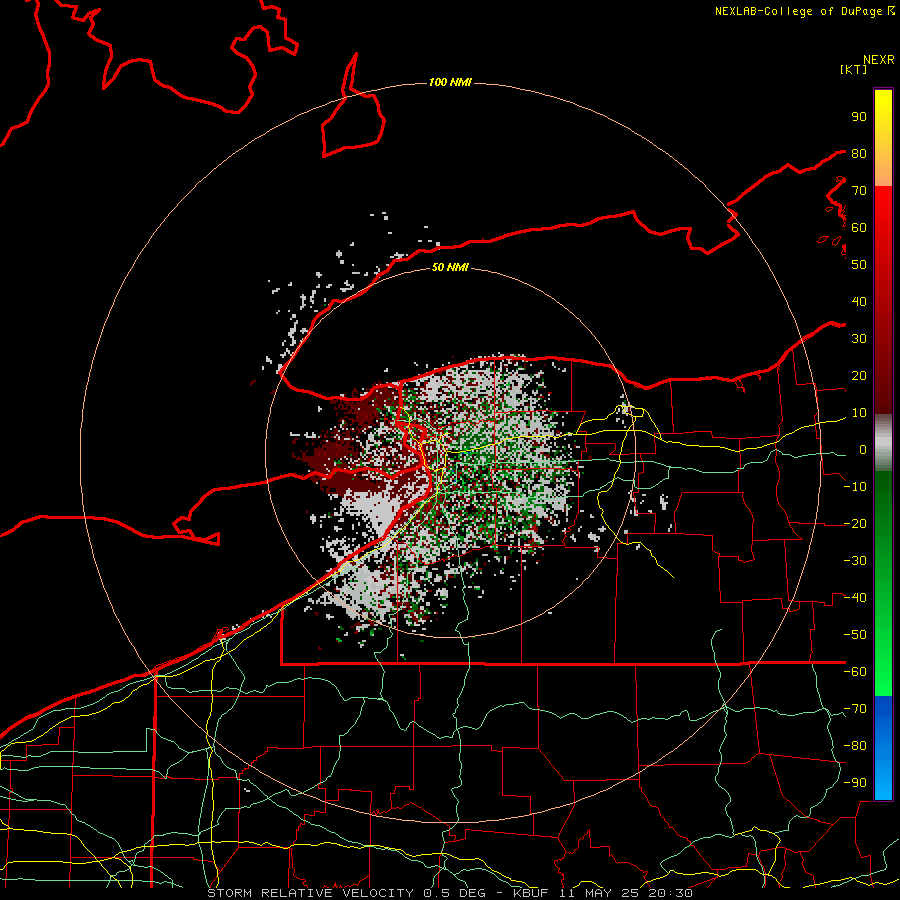Click the -50 knot scale value
The width and height of the screenshot is (900, 900).
855,635
